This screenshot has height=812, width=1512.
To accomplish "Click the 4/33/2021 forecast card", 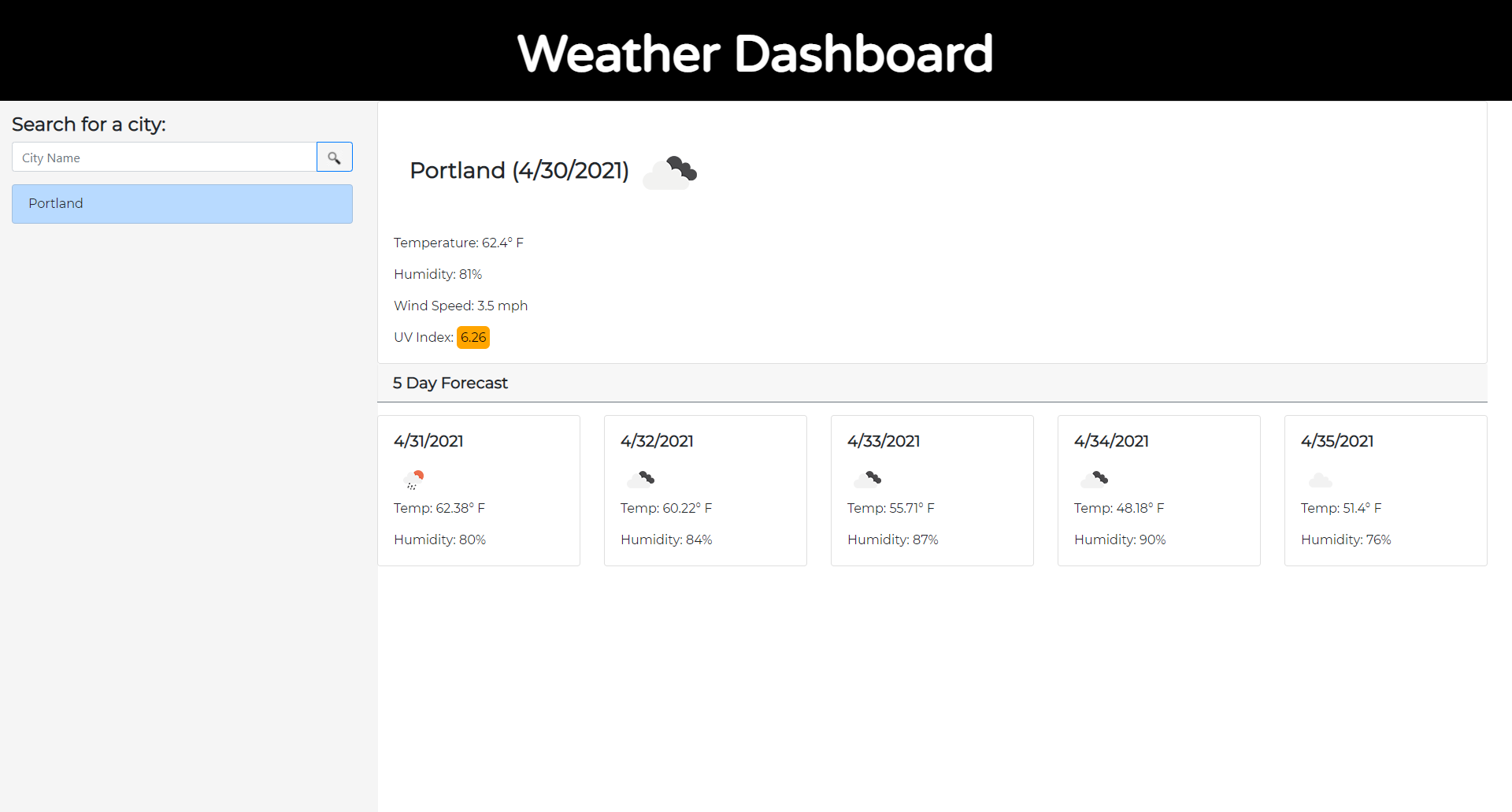I will click(x=932, y=490).
